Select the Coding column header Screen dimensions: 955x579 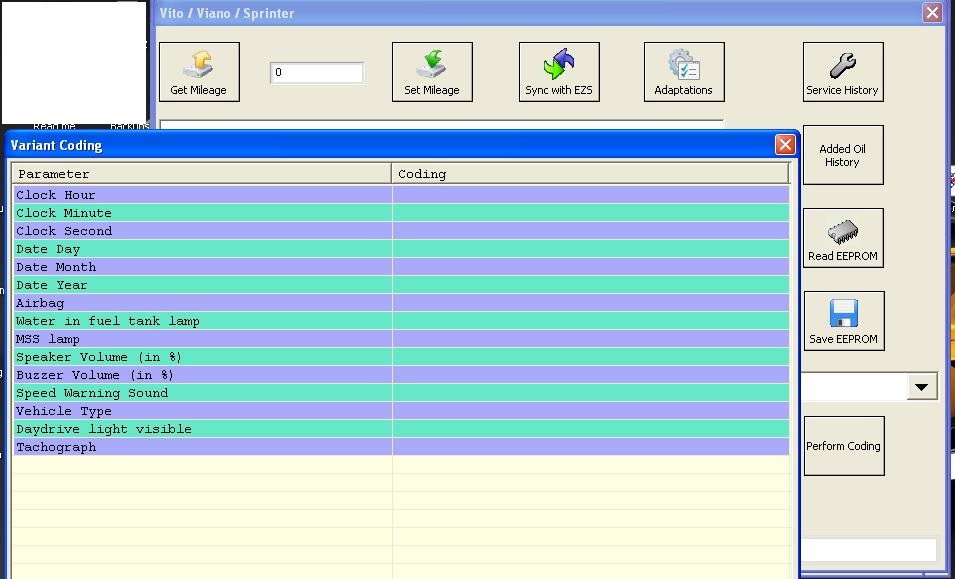[590, 174]
